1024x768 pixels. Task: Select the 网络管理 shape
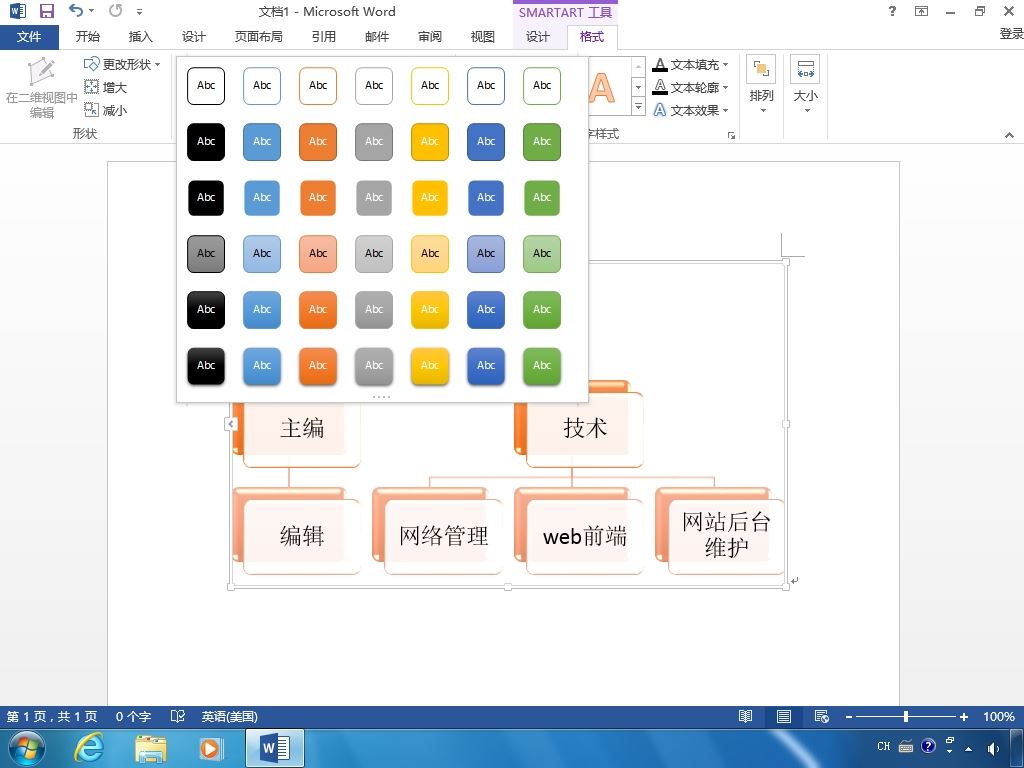(443, 537)
